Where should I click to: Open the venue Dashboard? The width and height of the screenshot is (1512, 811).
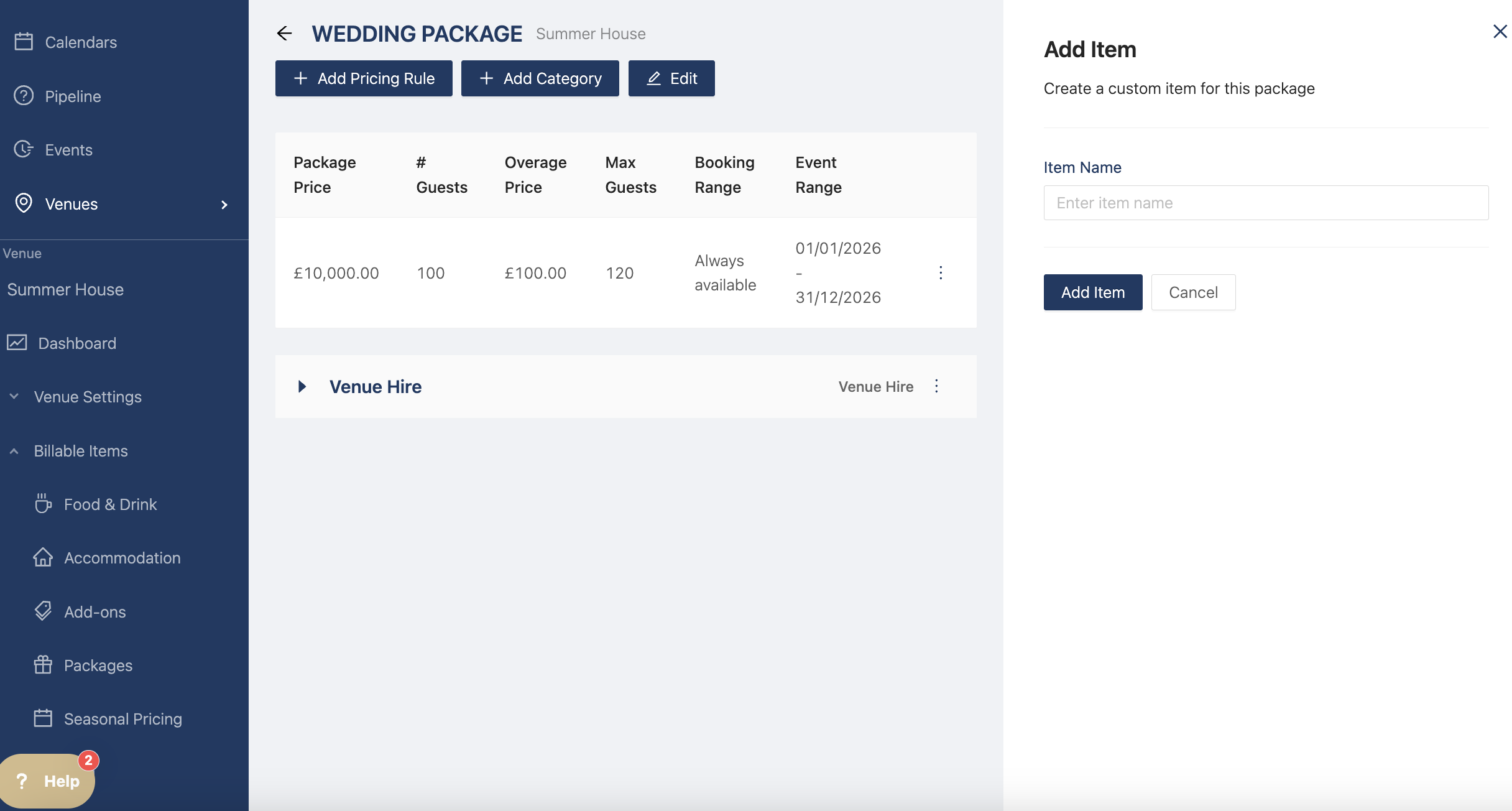pos(76,343)
